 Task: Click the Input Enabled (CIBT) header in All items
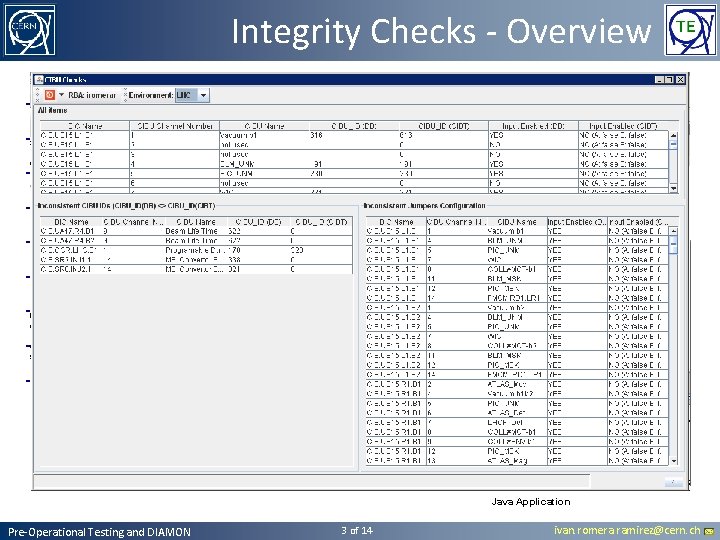623,126
